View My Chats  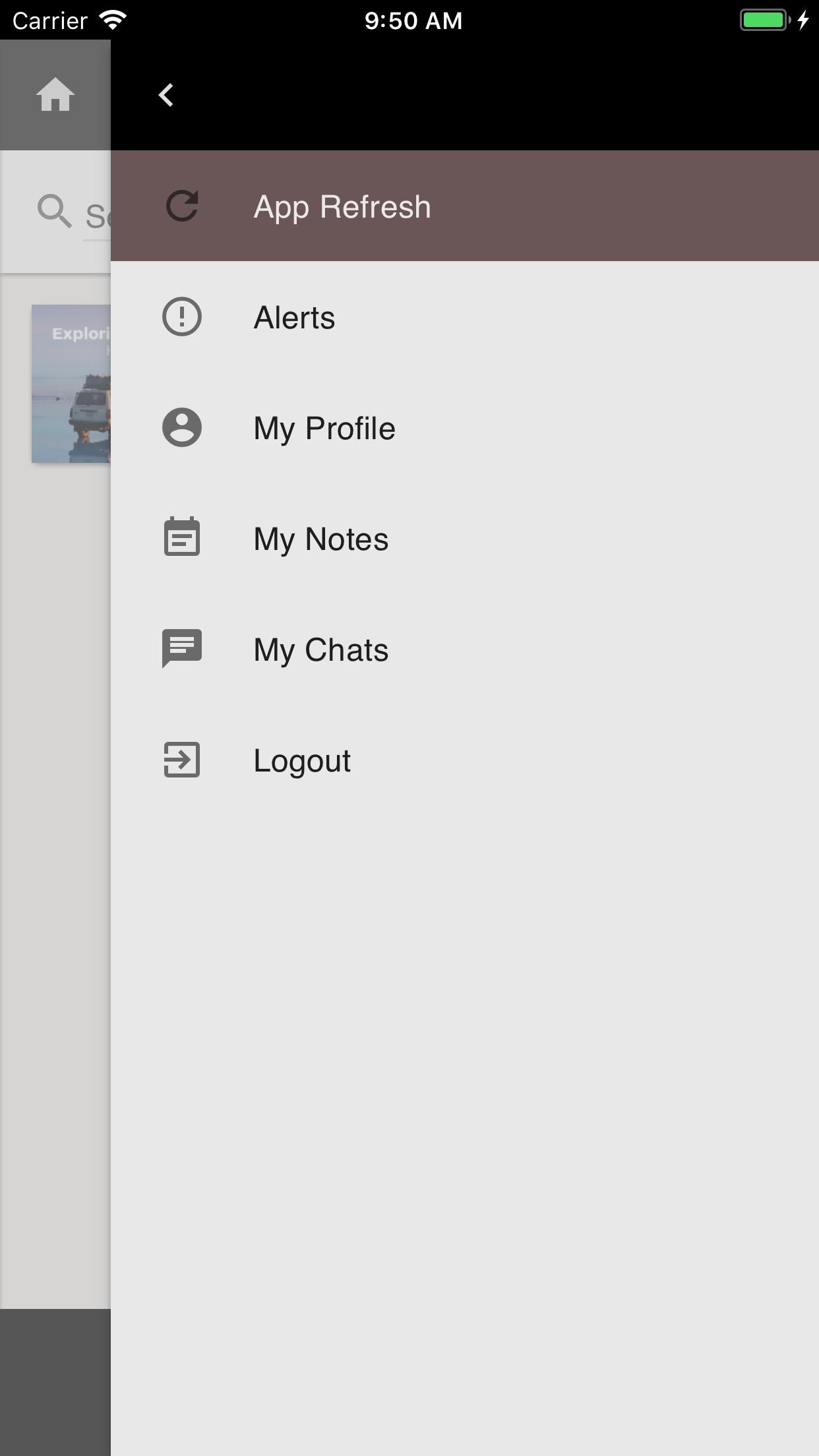point(321,650)
